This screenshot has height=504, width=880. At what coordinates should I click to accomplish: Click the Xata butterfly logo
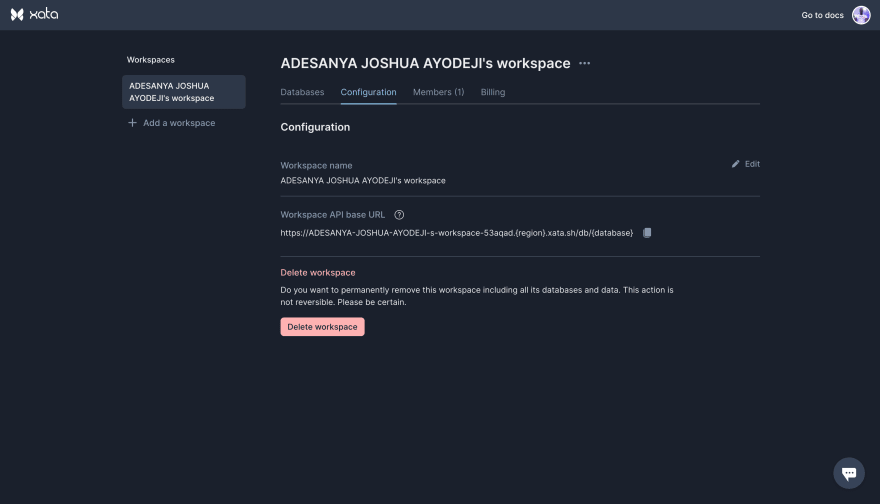pyautogui.click(x=17, y=15)
